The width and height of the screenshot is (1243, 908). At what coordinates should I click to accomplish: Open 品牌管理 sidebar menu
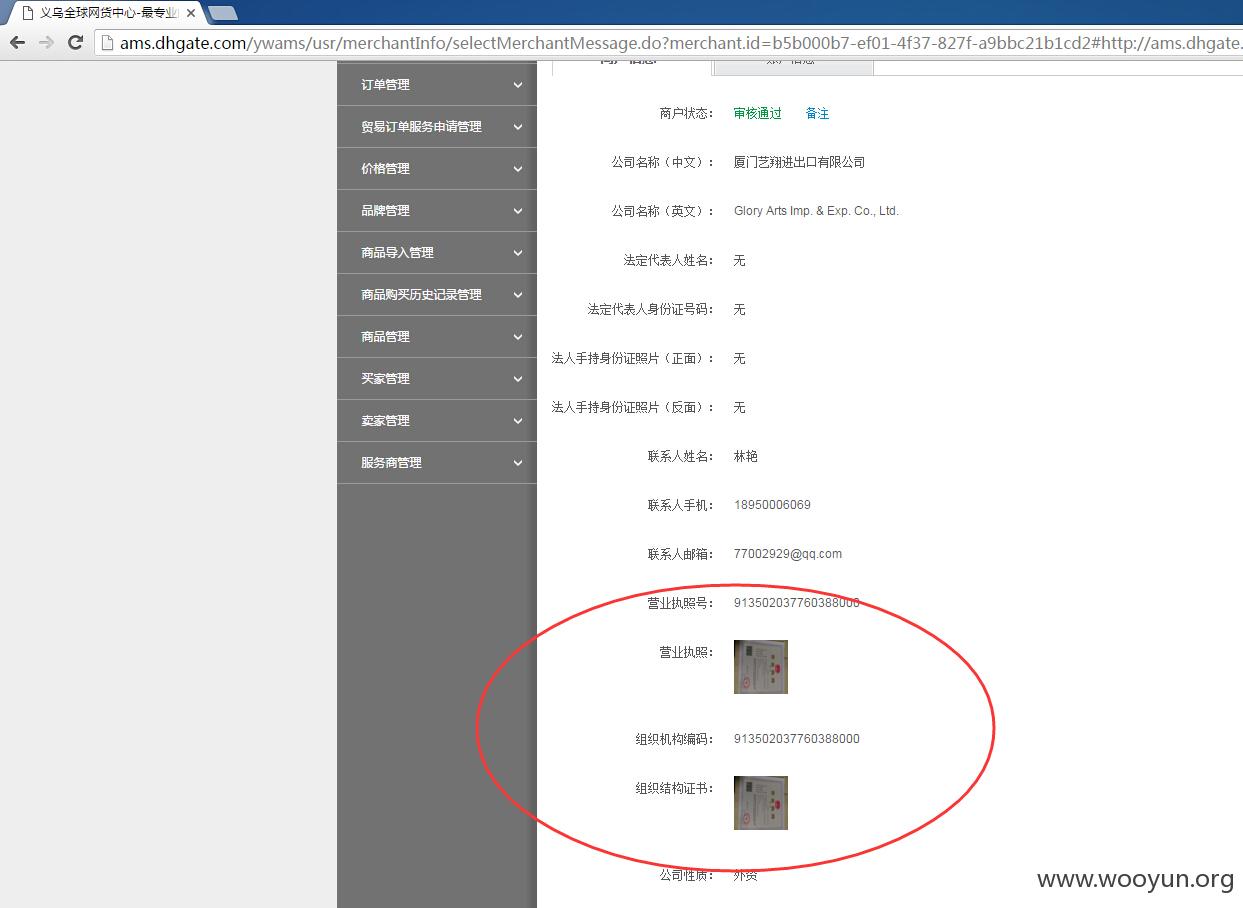point(437,211)
